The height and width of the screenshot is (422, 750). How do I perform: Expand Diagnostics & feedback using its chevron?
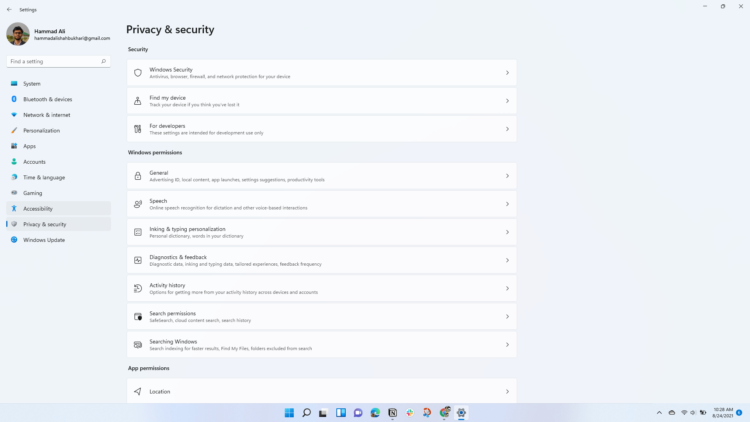(x=507, y=260)
